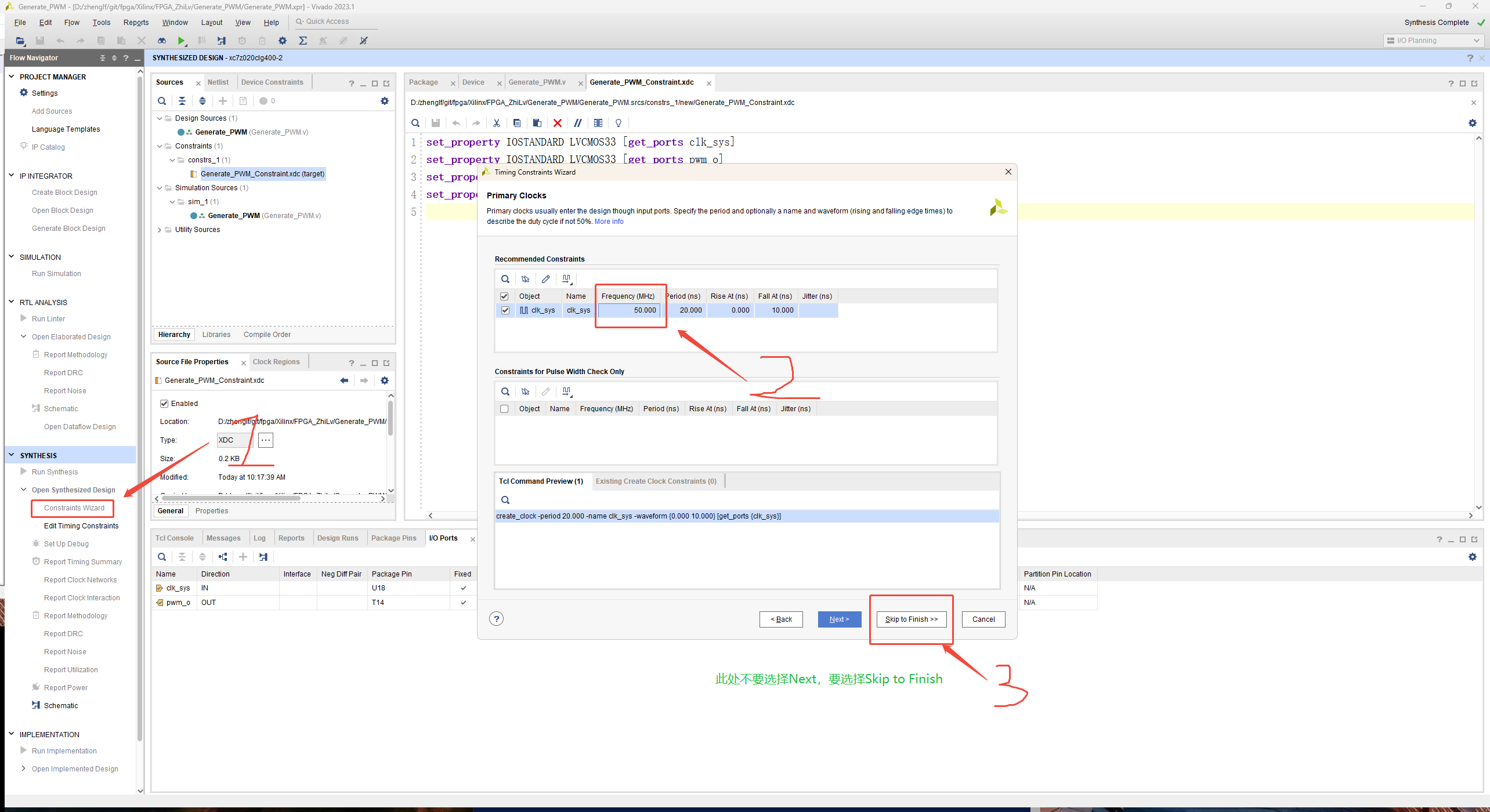Click the cut scissors icon in editor toolbar
The height and width of the screenshot is (812, 1490).
click(x=497, y=123)
